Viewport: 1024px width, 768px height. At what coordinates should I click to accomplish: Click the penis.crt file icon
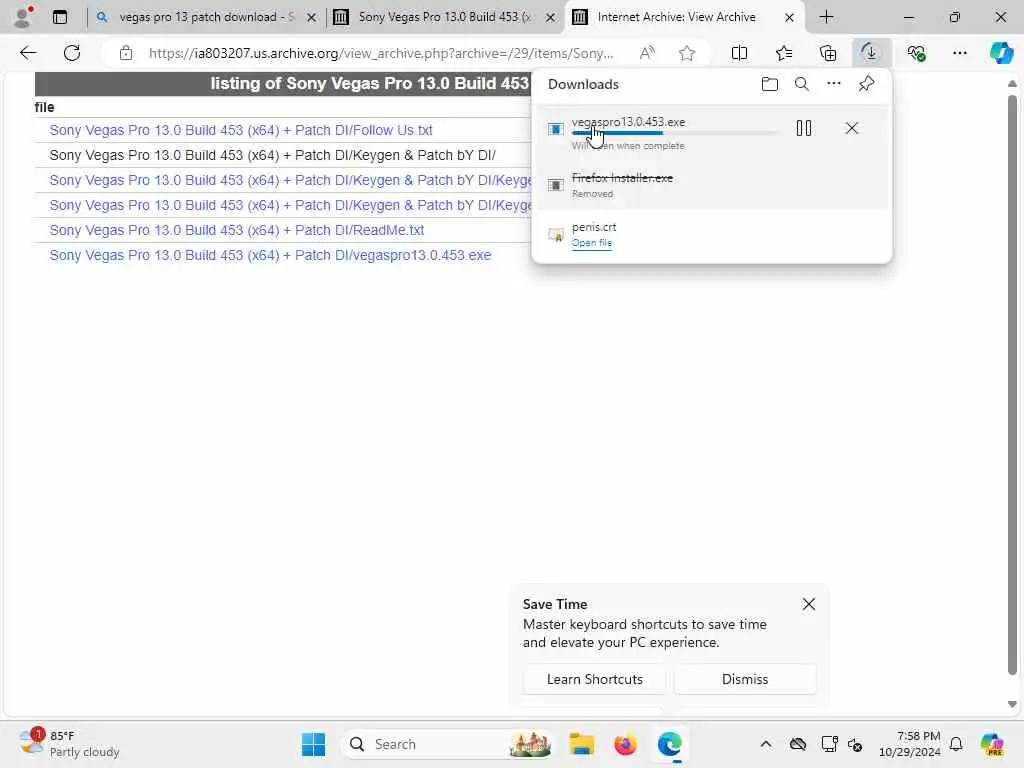pos(556,234)
